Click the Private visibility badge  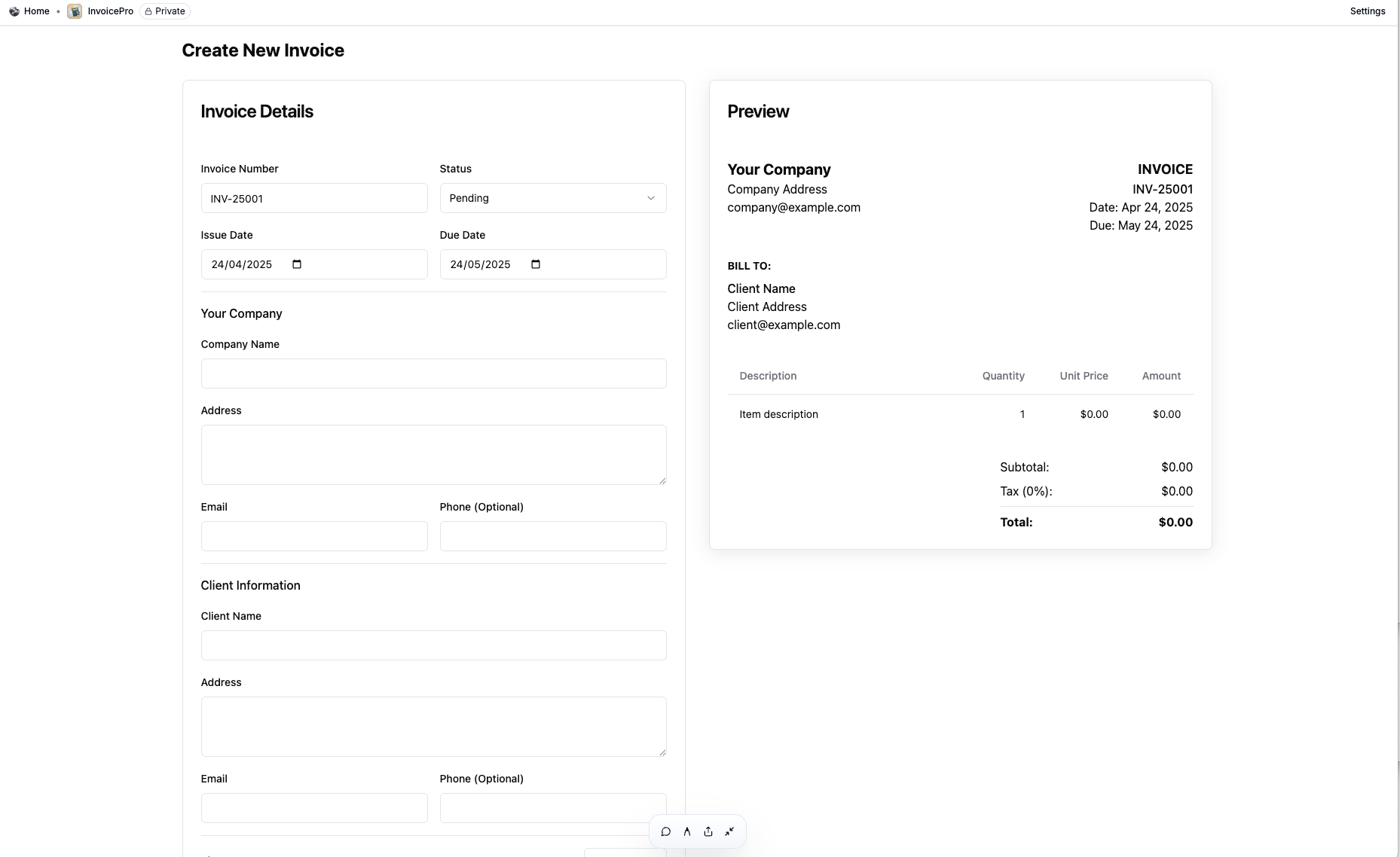pos(165,11)
